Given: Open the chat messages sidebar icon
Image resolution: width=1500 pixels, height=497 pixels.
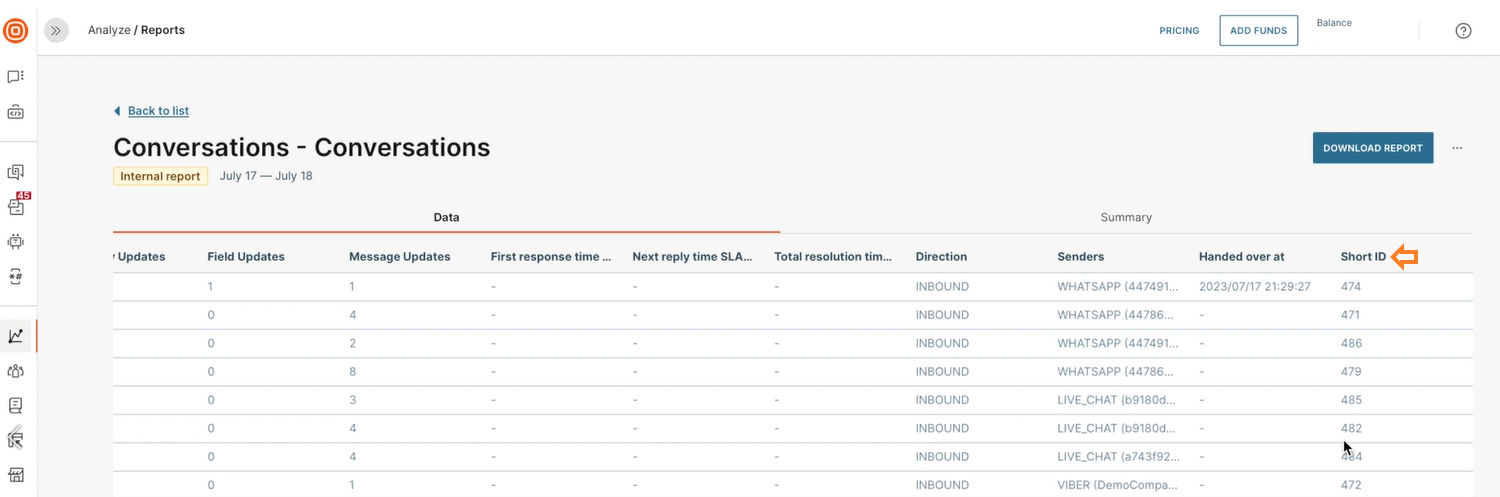Looking at the screenshot, I should (16, 77).
